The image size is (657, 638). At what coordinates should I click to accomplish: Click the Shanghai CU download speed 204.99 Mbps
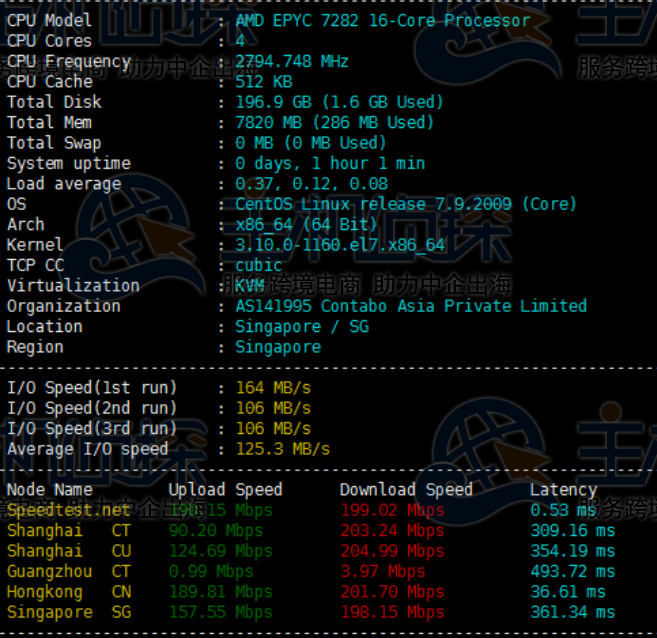pyautogui.click(x=392, y=551)
